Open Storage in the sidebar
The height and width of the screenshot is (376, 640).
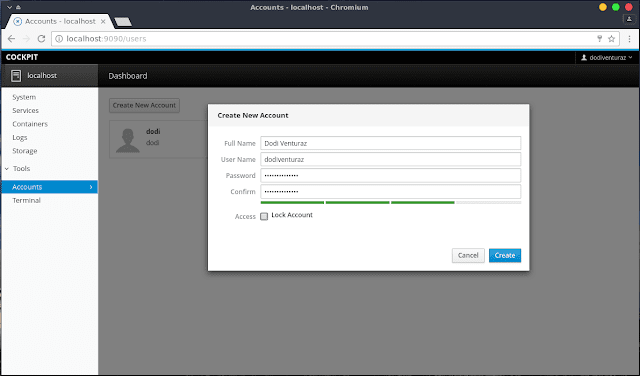(24, 151)
